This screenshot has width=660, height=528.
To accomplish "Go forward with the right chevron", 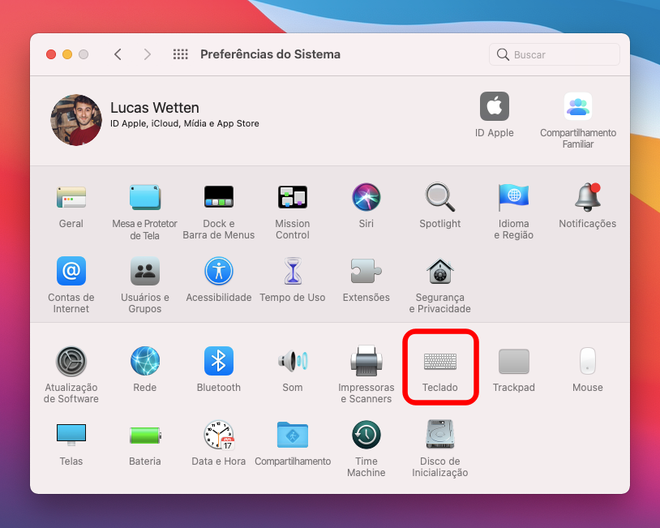I will tap(147, 54).
